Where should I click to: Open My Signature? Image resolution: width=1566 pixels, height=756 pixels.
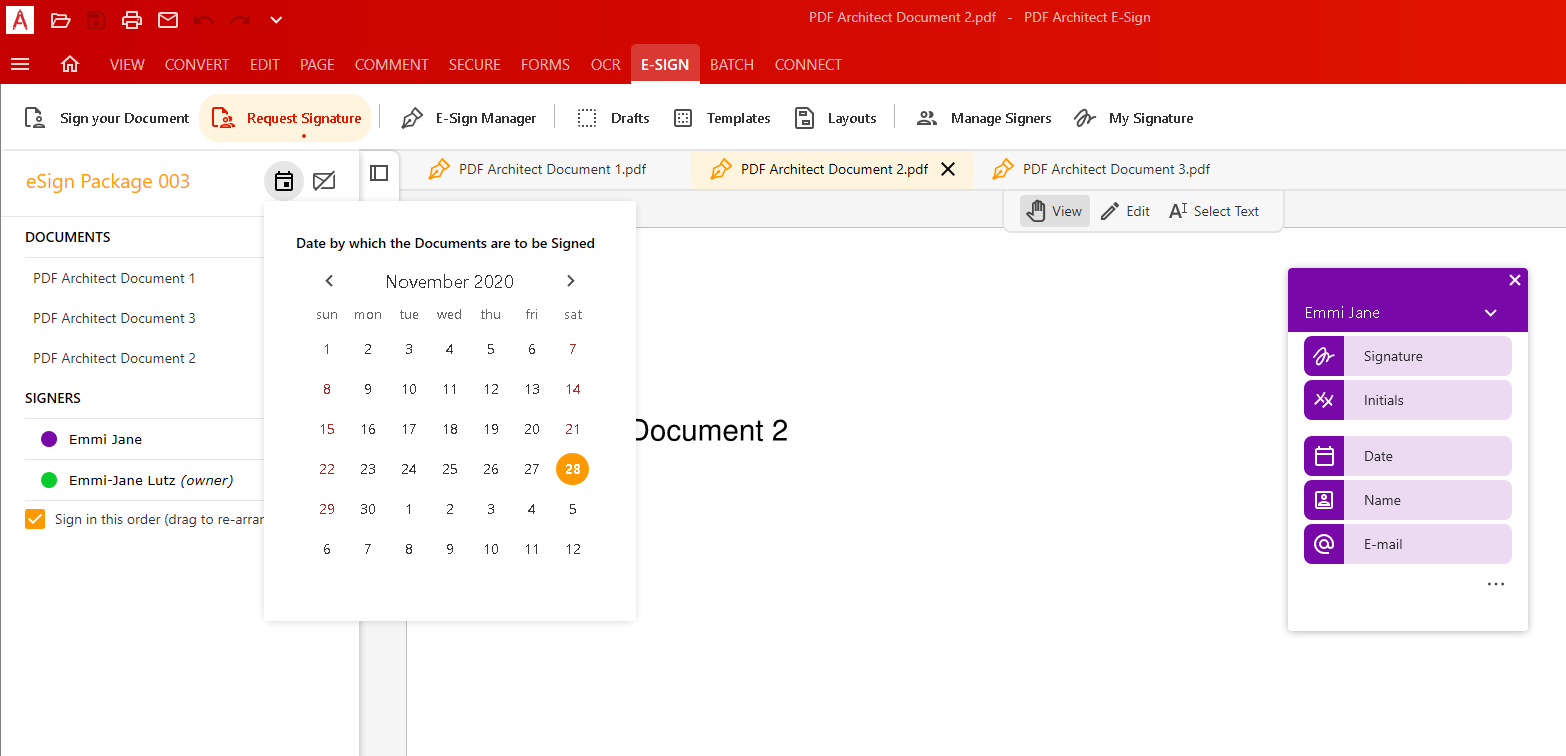coord(1133,118)
